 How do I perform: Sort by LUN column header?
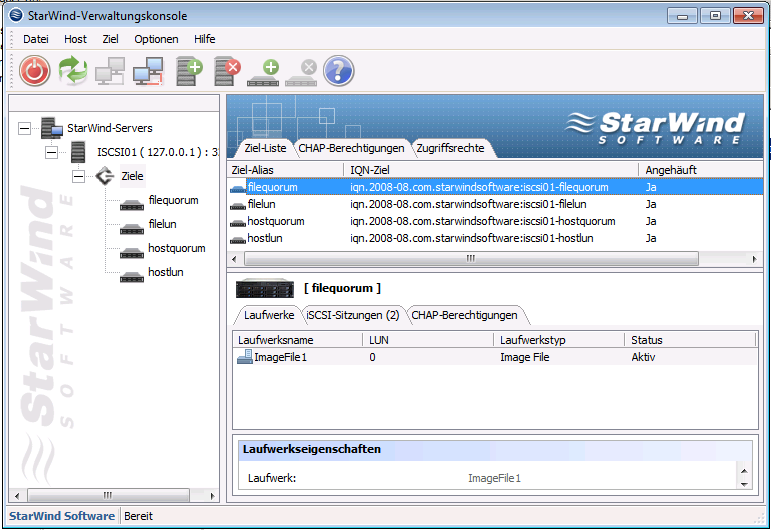click(428, 340)
